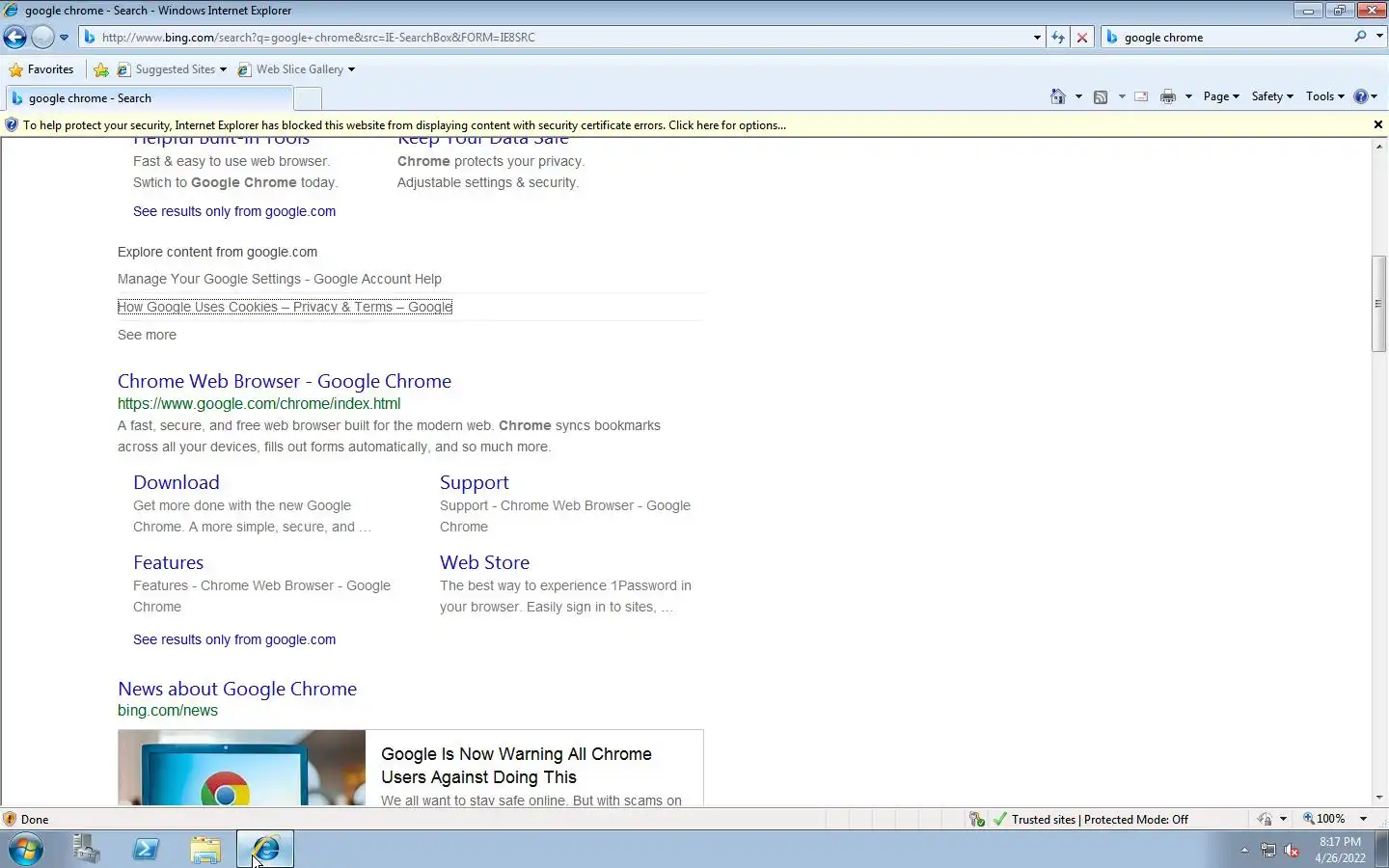Click the bing.com/news link

[x=168, y=710]
